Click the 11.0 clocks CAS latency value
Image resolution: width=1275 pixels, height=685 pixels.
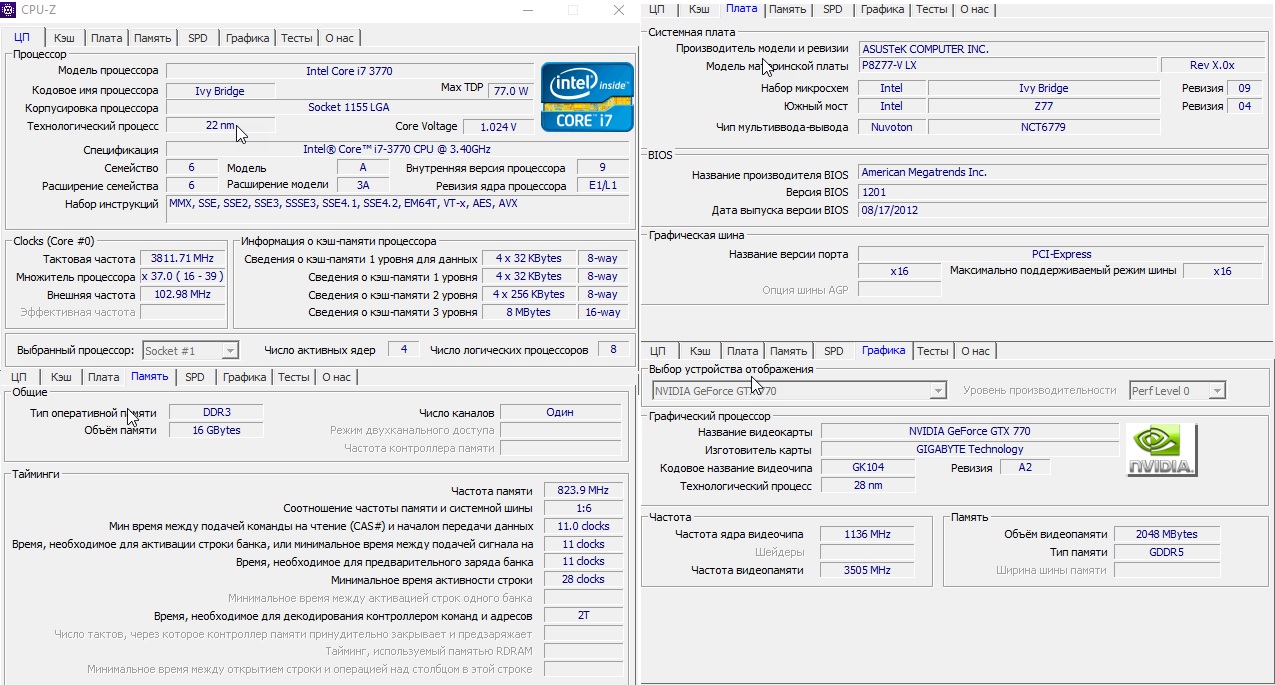pyautogui.click(x=583, y=526)
